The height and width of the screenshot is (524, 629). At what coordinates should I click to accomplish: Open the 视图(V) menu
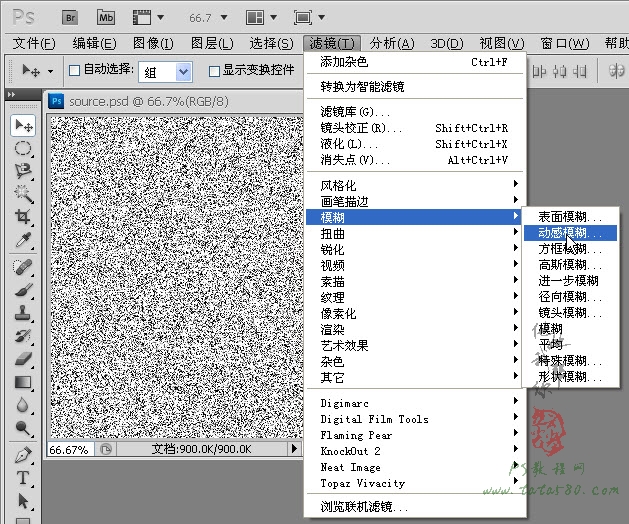pos(502,43)
